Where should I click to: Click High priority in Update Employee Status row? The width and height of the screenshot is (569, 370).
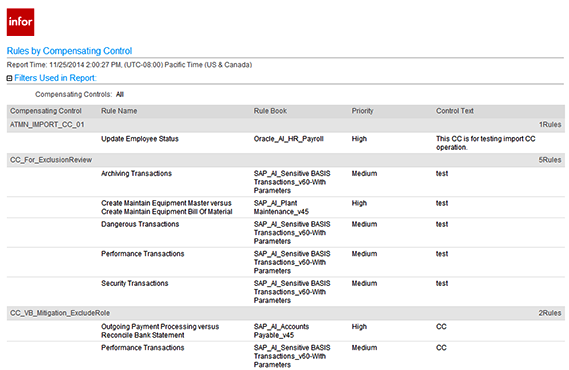[359, 139]
